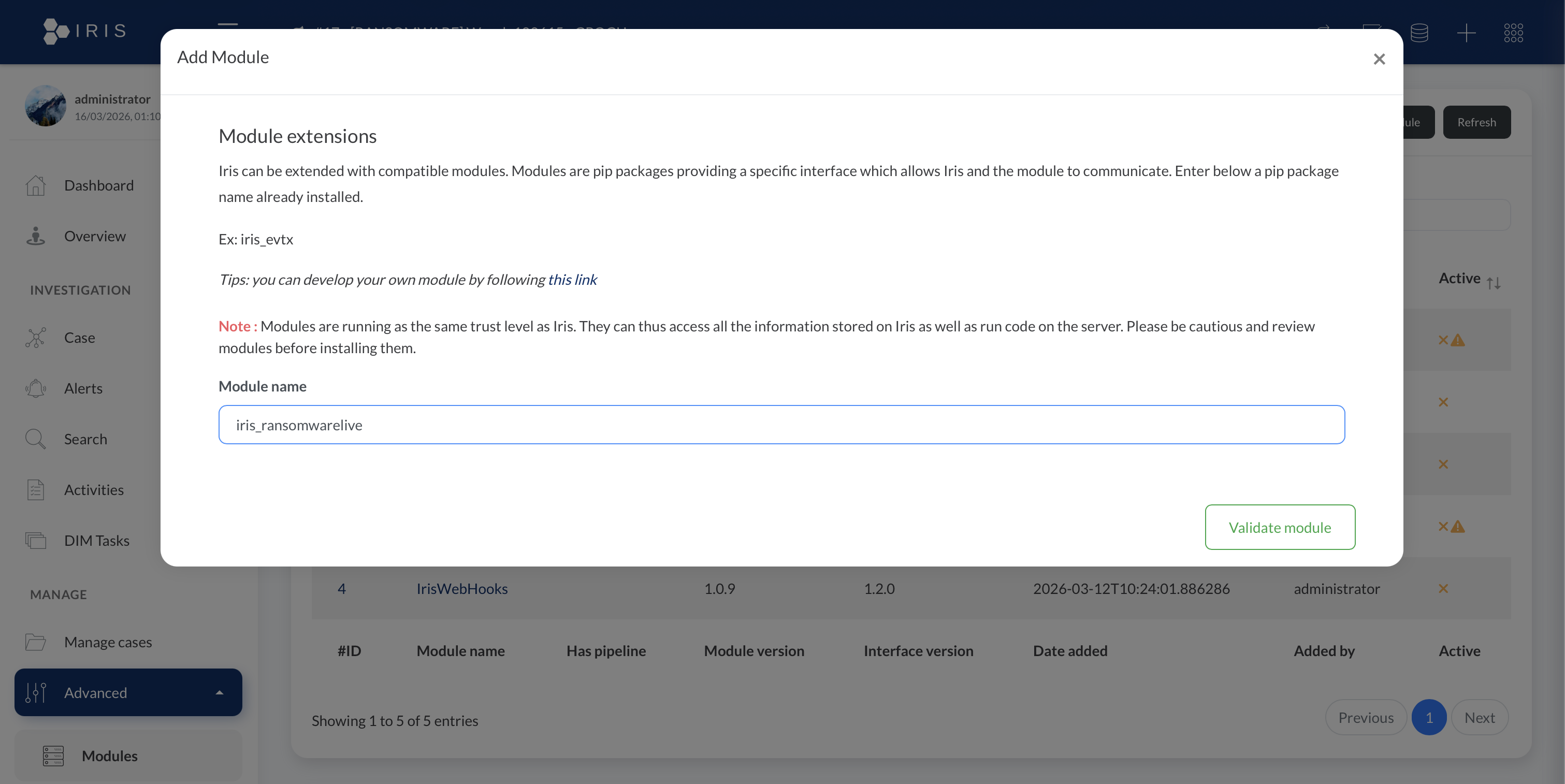The image size is (1565, 784).
Task: Click the database icon in top bar
Action: click(x=1419, y=33)
